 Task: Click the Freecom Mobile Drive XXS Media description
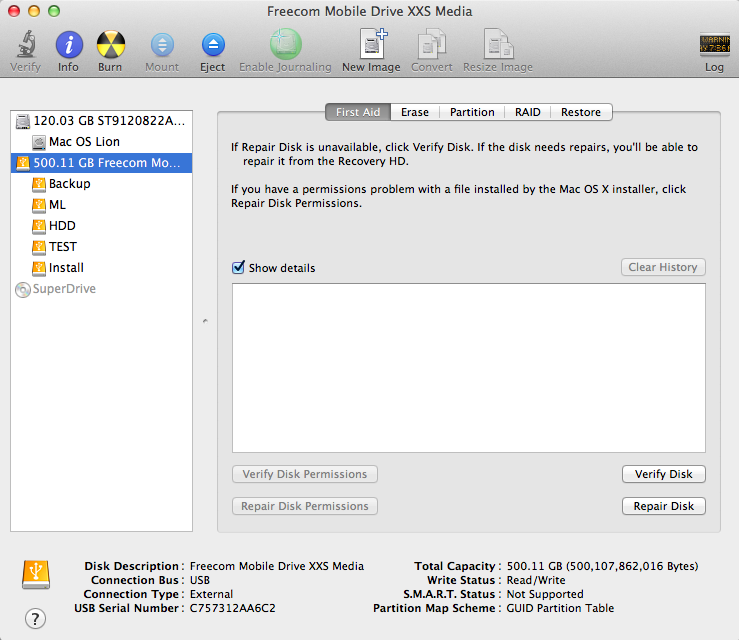pos(277,566)
